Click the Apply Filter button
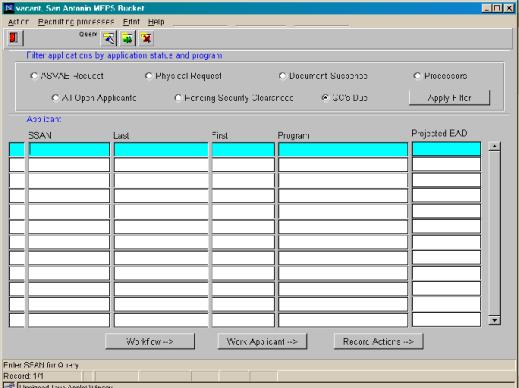This screenshot has height=388, width=519. click(x=449, y=98)
